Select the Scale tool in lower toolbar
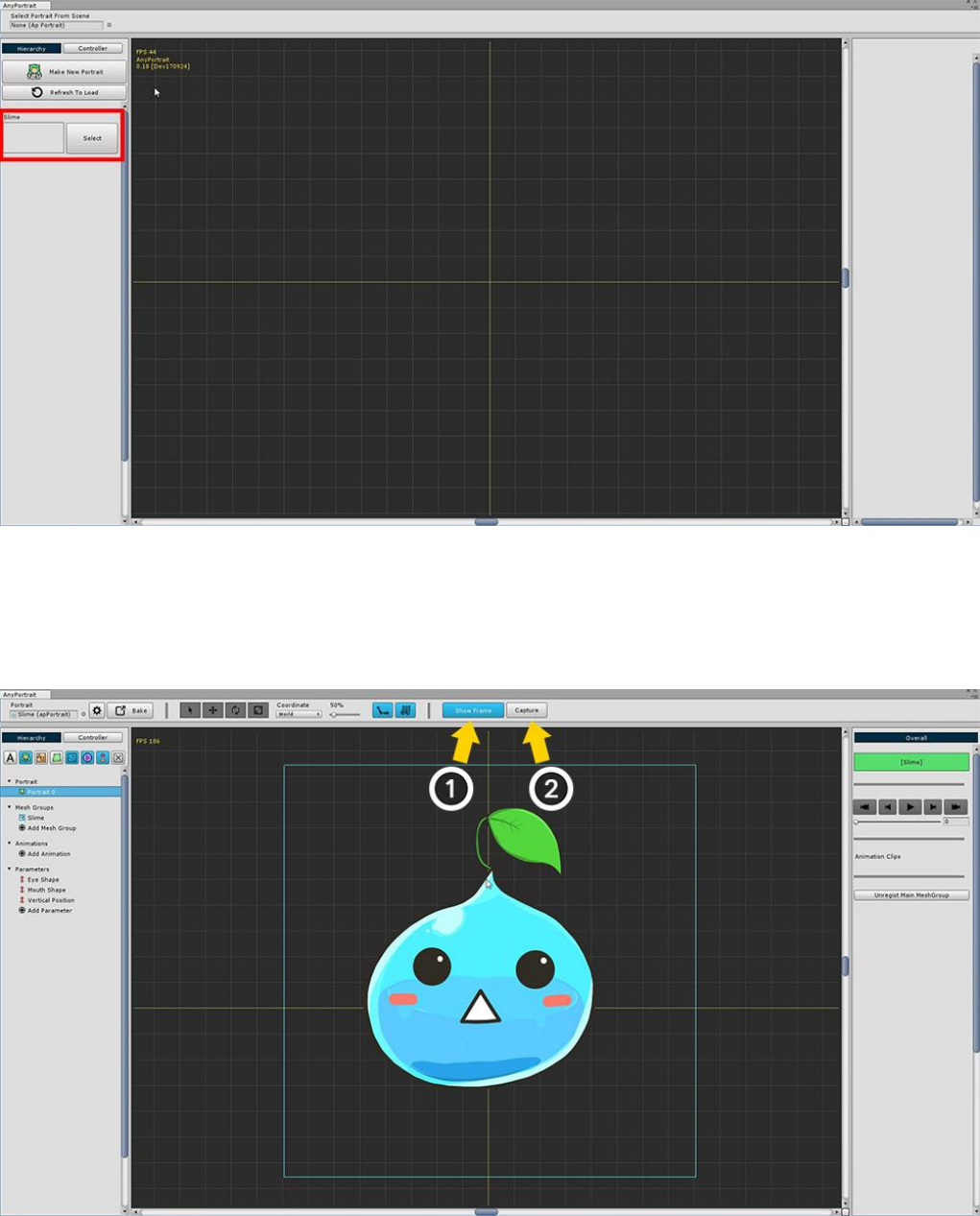This screenshot has height=1216, width=980. pos(258,710)
